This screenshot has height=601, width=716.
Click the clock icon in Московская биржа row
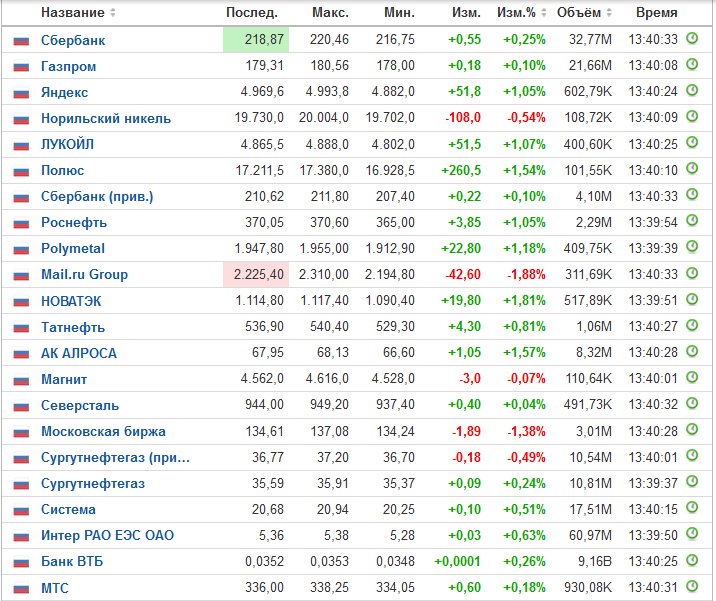(x=692, y=429)
